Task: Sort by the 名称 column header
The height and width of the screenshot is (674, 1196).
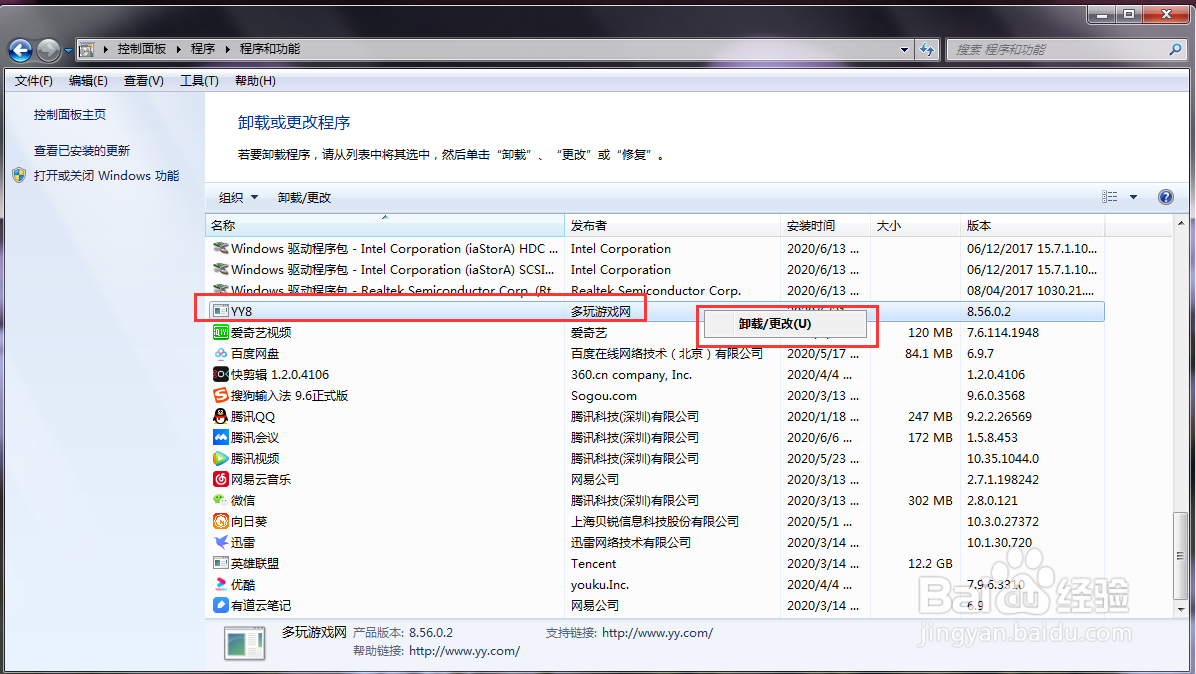Action: click(x=385, y=226)
